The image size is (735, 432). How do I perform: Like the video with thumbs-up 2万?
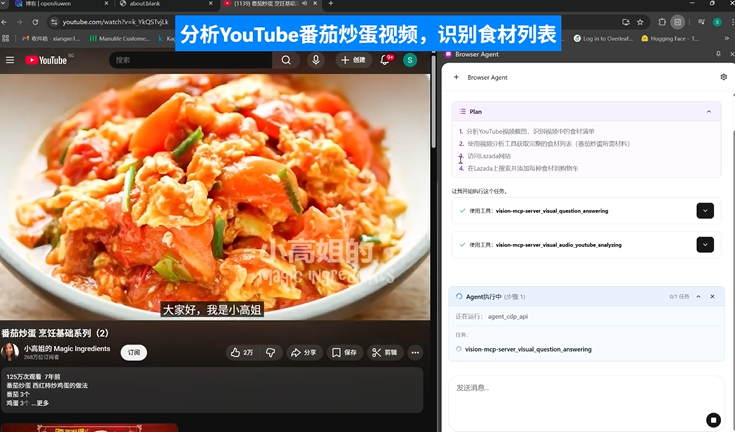[x=241, y=352]
